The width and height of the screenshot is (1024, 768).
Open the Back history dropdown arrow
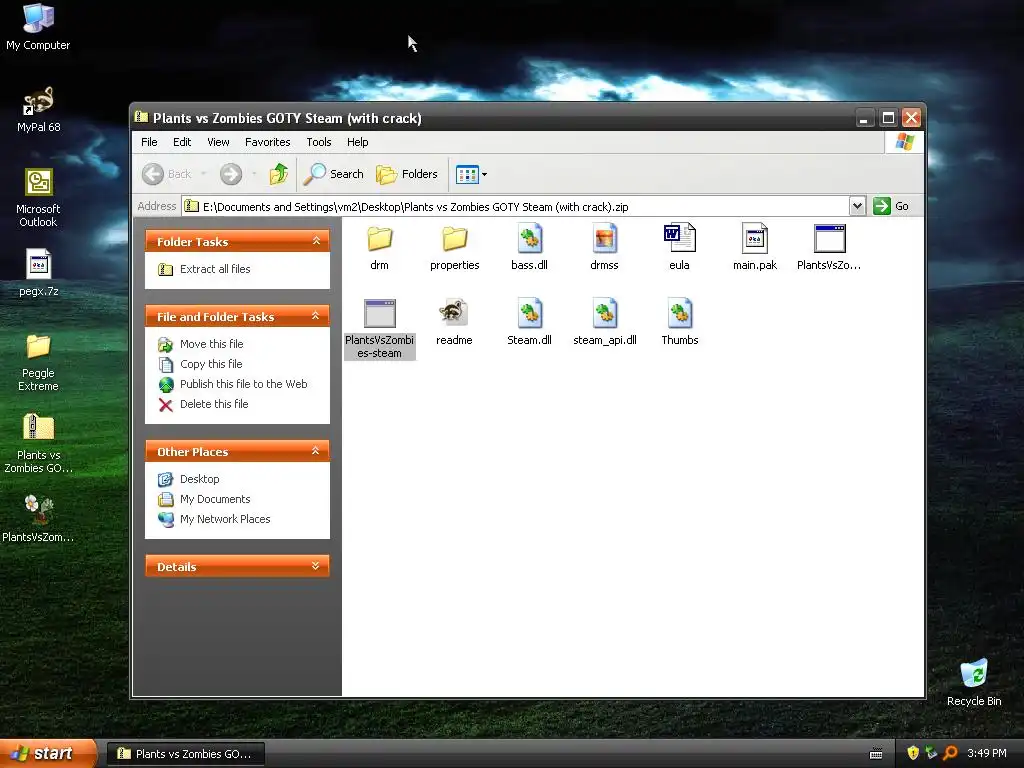pyautogui.click(x=203, y=174)
